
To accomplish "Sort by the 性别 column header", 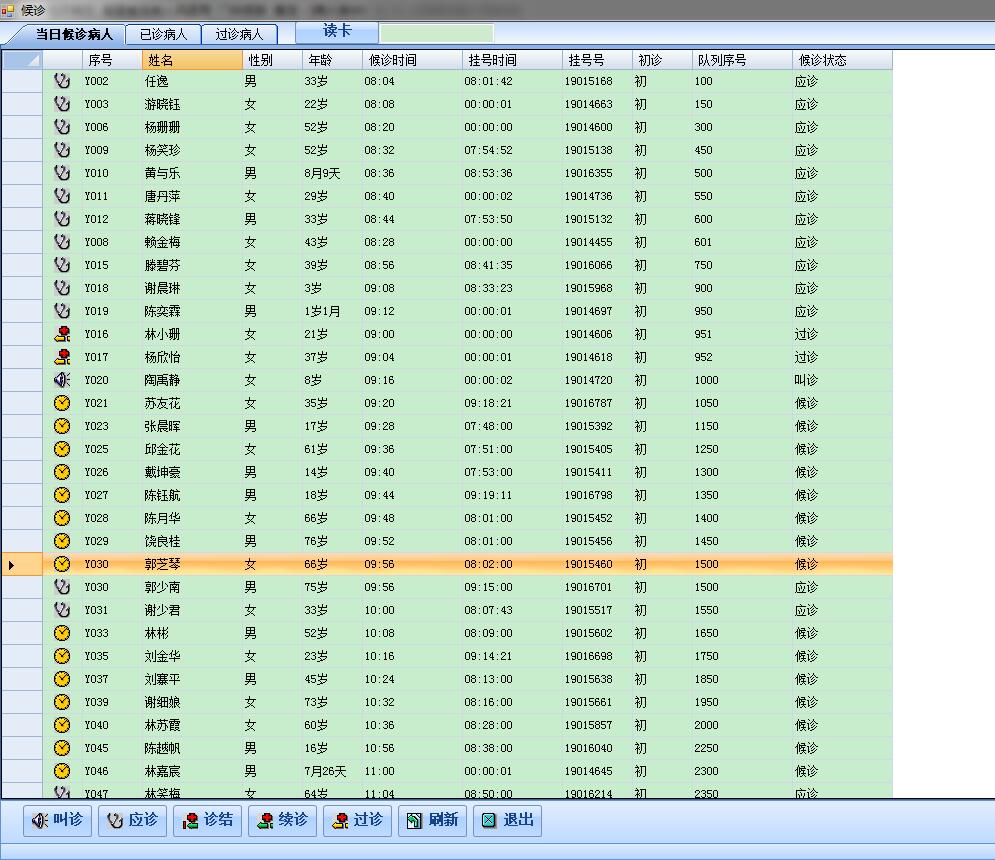I will pos(272,60).
